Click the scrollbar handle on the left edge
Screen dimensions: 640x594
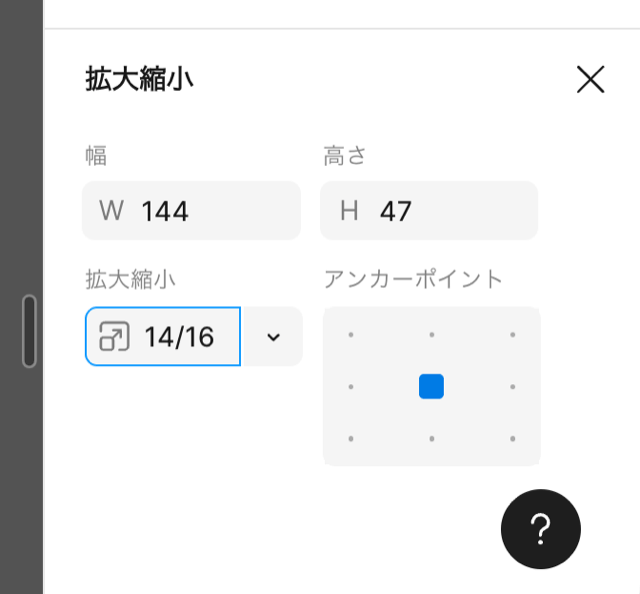pos(29,331)
